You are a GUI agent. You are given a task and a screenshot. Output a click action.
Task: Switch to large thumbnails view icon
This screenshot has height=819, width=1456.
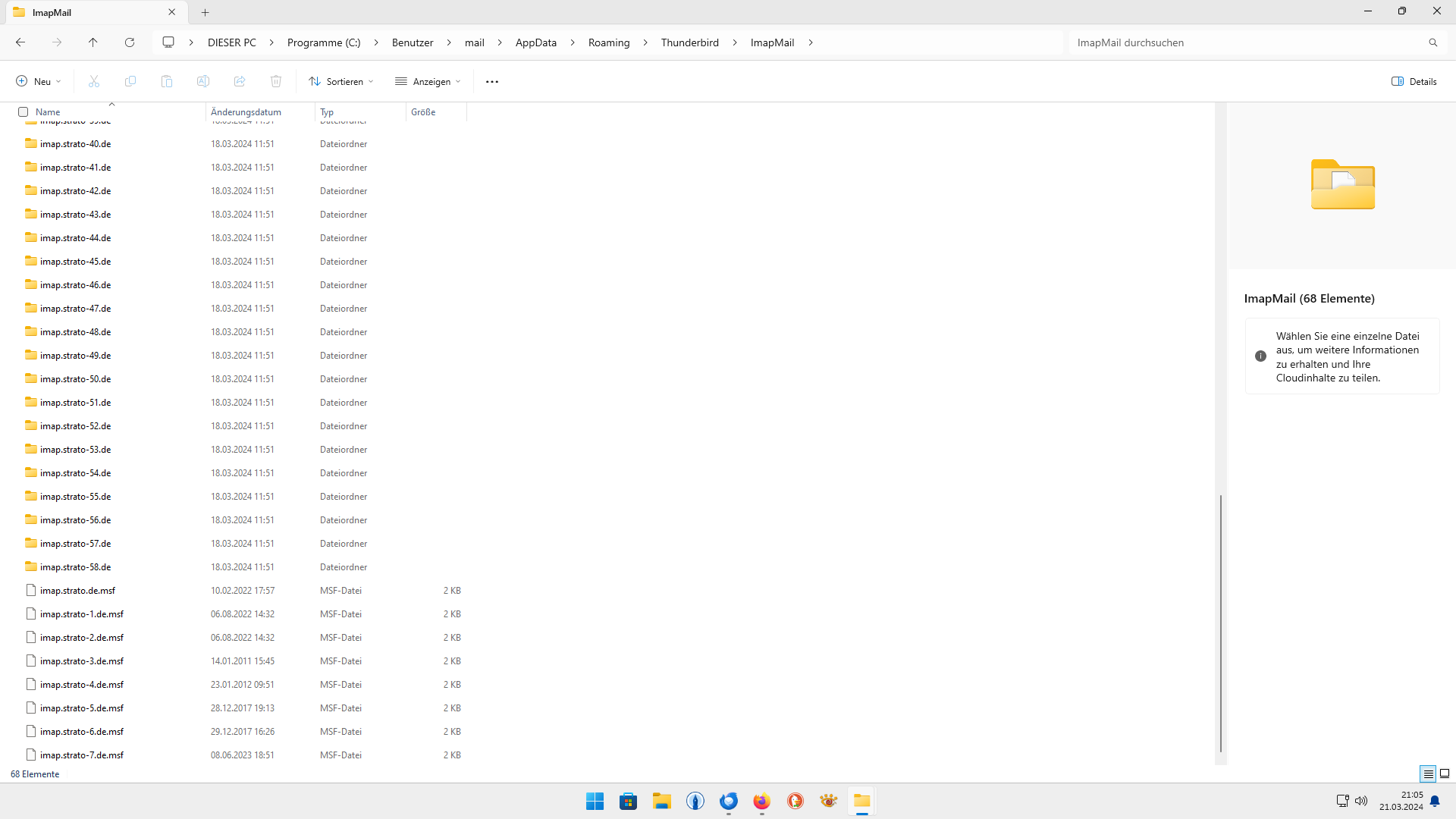(1445, 773)
